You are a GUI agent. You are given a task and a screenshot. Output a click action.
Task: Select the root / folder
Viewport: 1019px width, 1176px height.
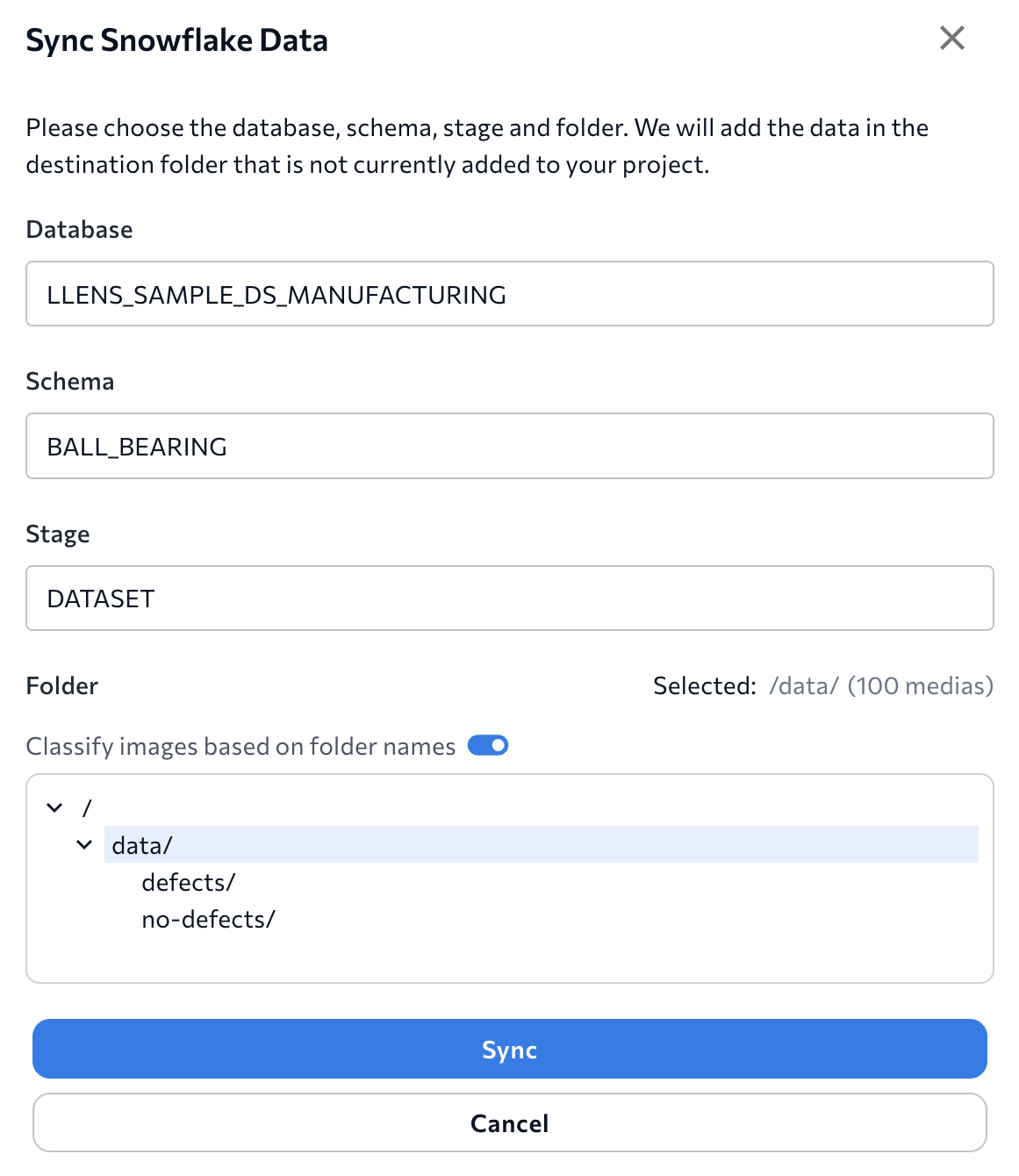tap(87, 807)
